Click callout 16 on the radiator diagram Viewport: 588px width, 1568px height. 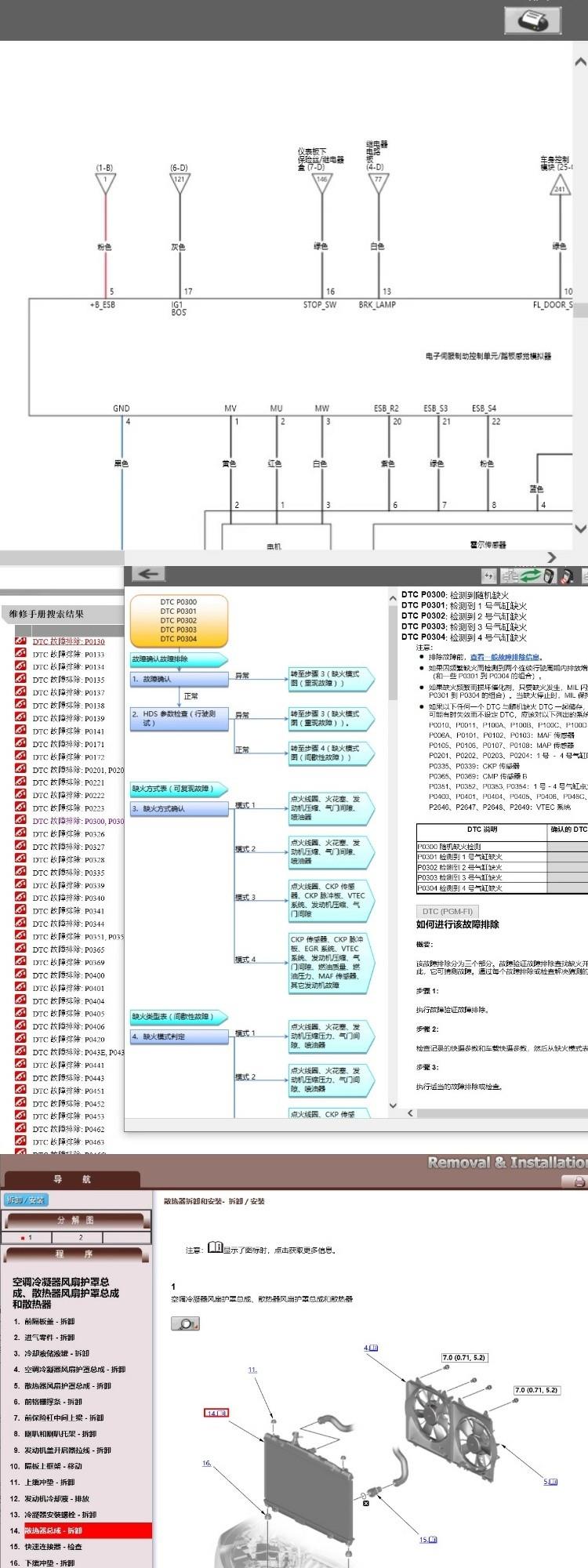point(207,1463)
